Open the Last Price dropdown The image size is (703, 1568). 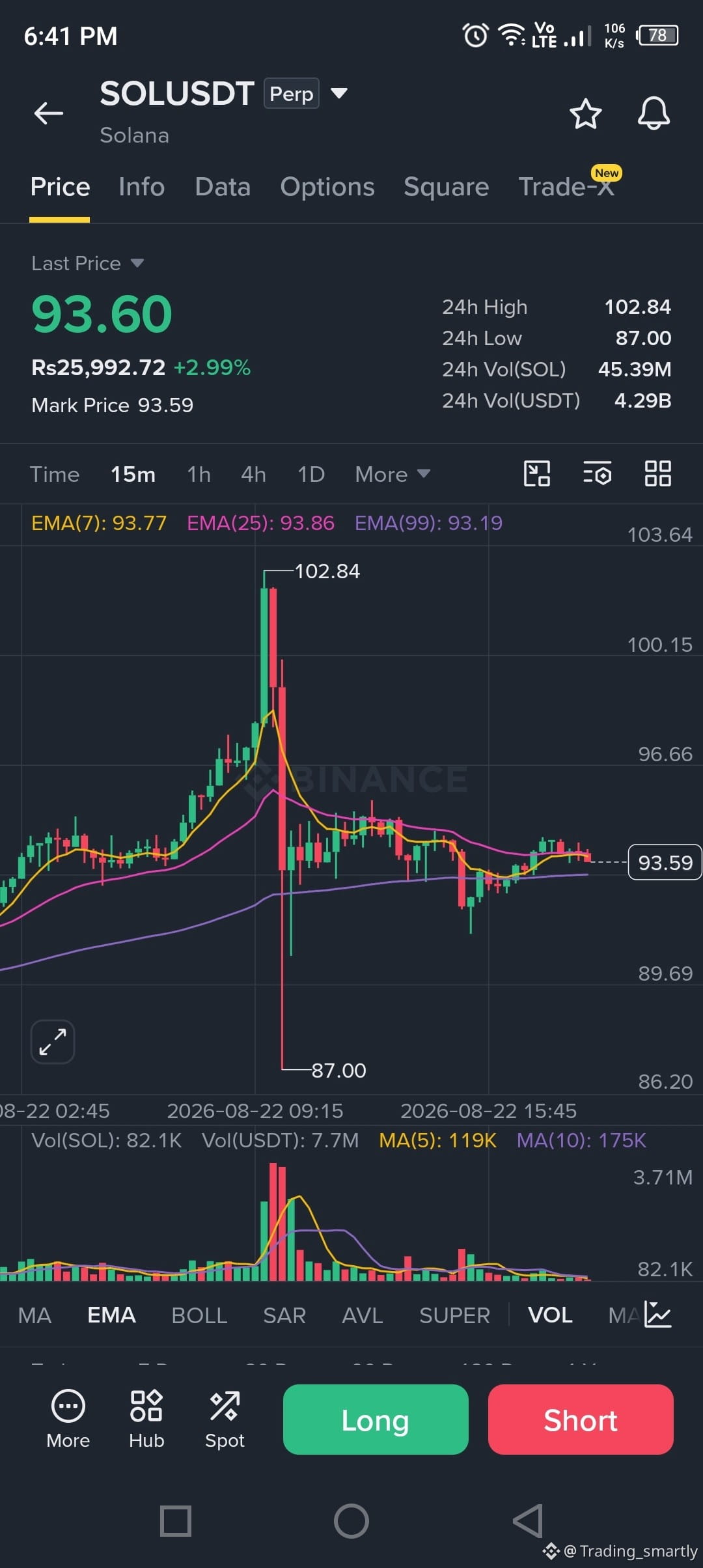[x=87, y=263]
